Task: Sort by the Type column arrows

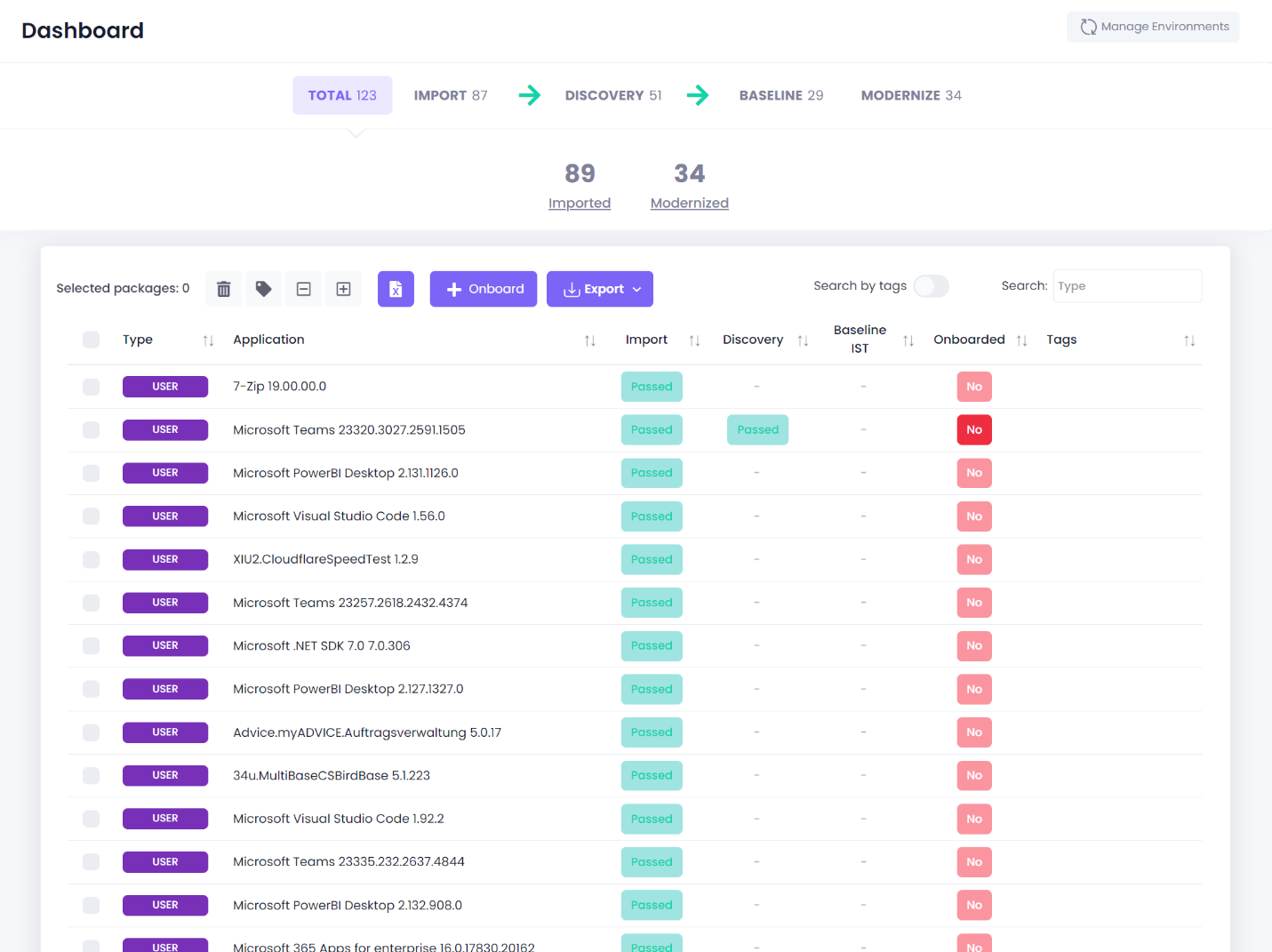Action: pyautogui.click(x=208, y=340)
